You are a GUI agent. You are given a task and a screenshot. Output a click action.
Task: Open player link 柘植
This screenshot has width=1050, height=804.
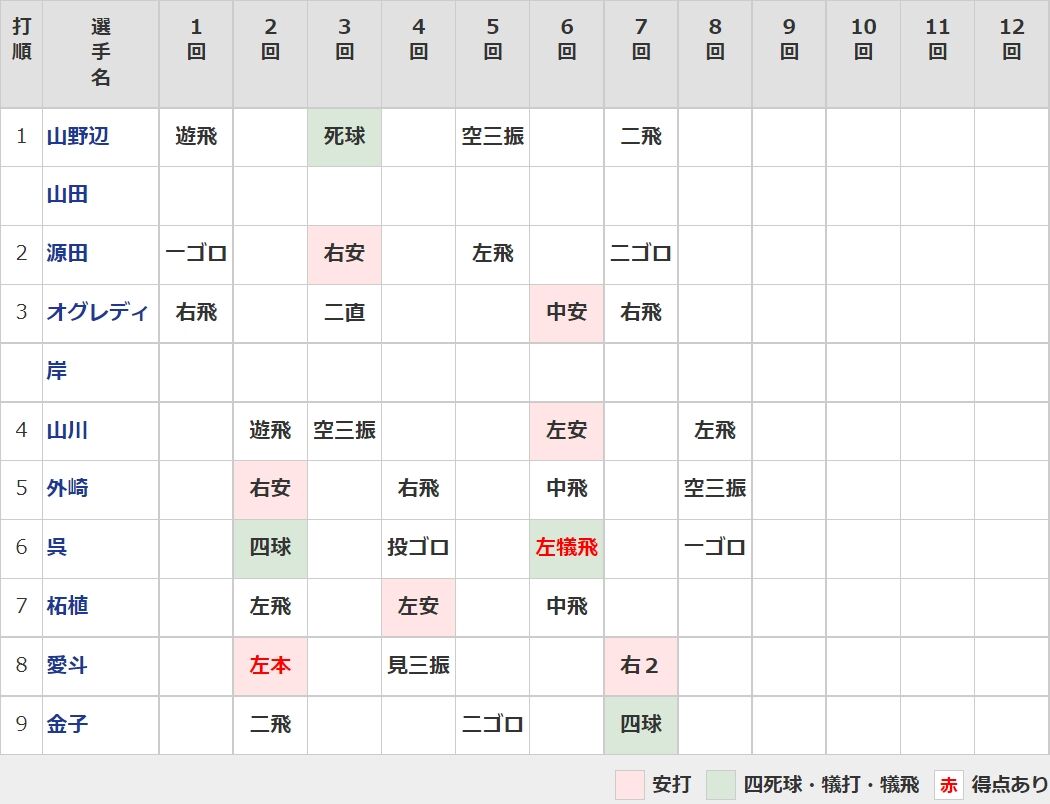pos(67,607)
